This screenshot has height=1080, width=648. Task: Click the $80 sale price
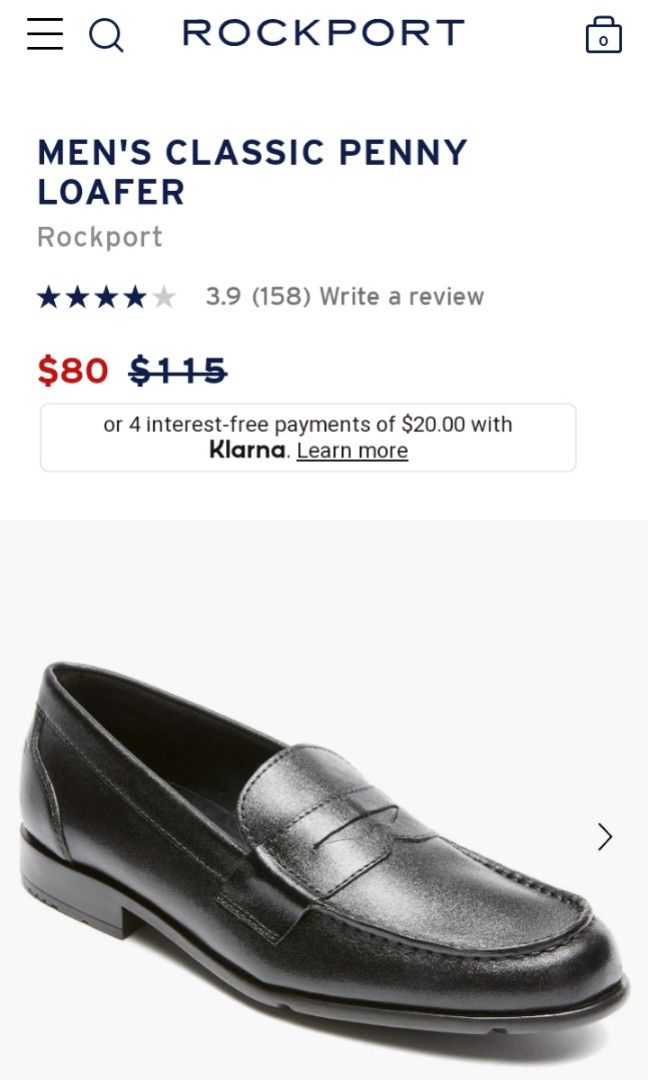click(x=72, y=371)
